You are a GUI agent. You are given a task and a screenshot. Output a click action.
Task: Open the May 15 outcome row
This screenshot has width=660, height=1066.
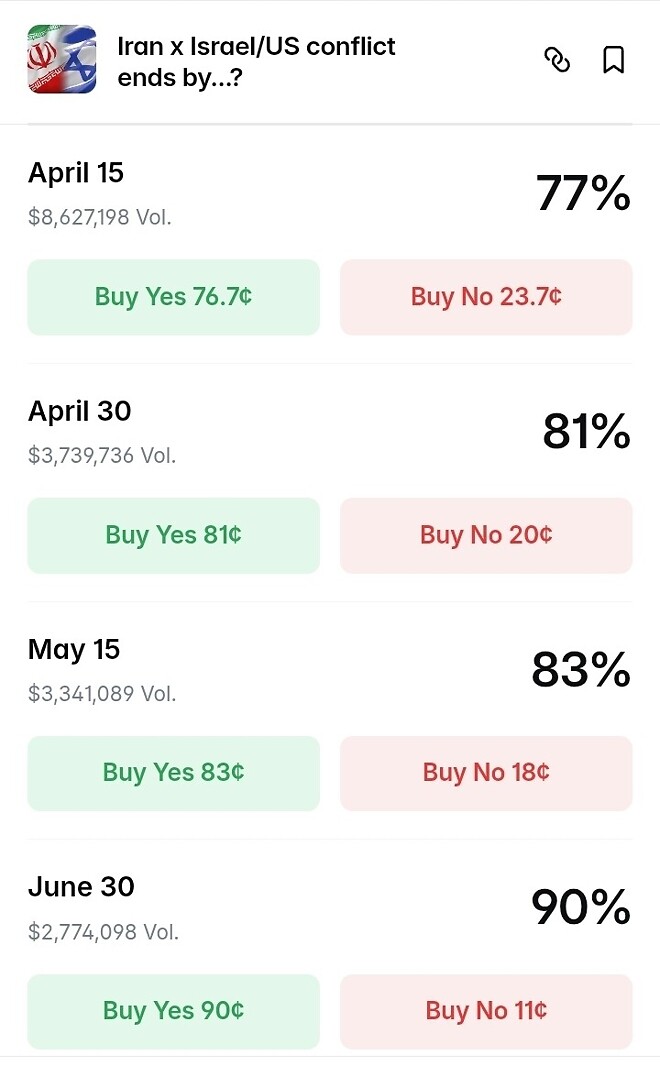pyautogui.click(x=73, y=649)
